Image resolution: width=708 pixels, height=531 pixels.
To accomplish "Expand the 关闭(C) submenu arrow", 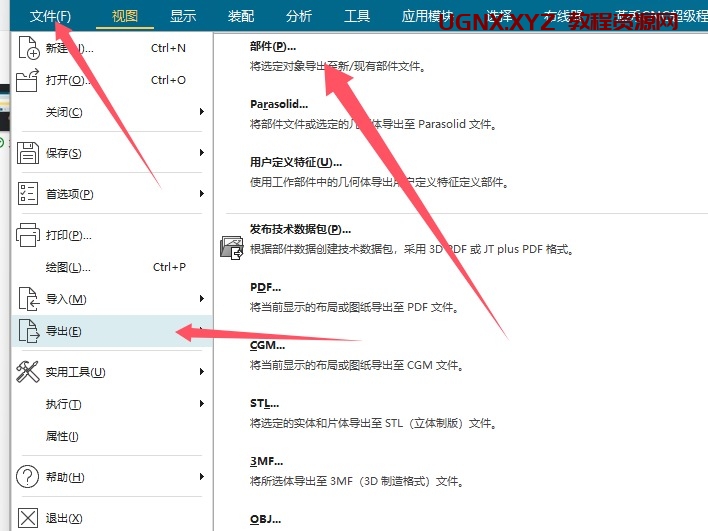I will tap(202, 112).
